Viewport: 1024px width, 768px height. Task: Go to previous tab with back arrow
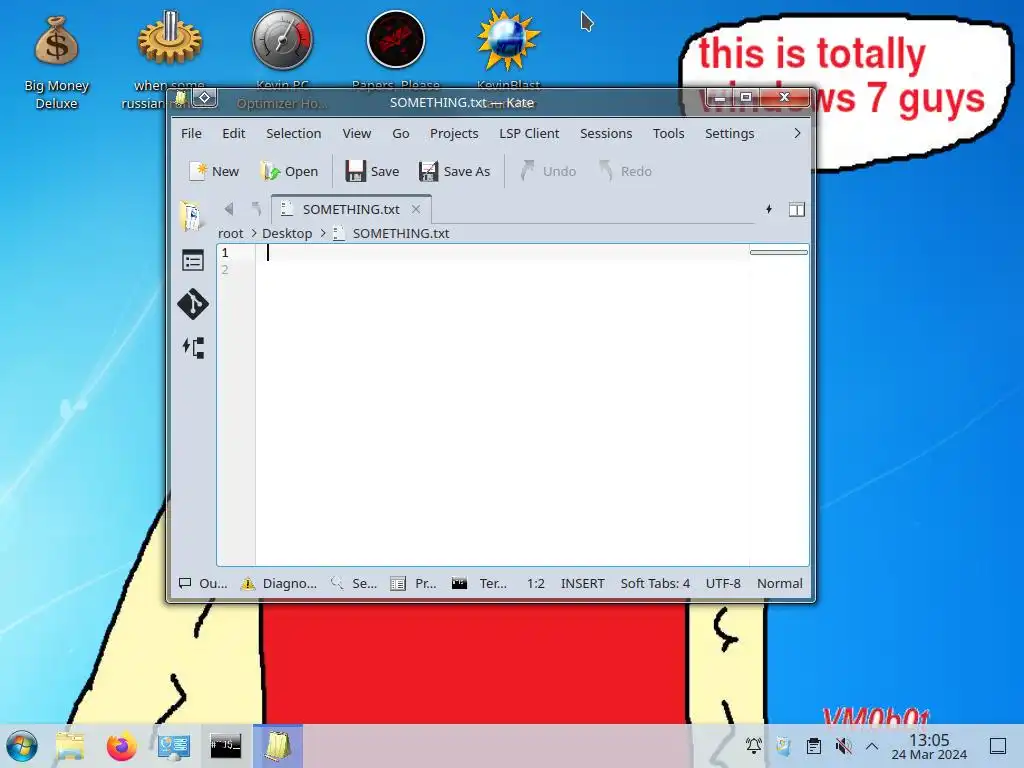click(x=229, y=209)
